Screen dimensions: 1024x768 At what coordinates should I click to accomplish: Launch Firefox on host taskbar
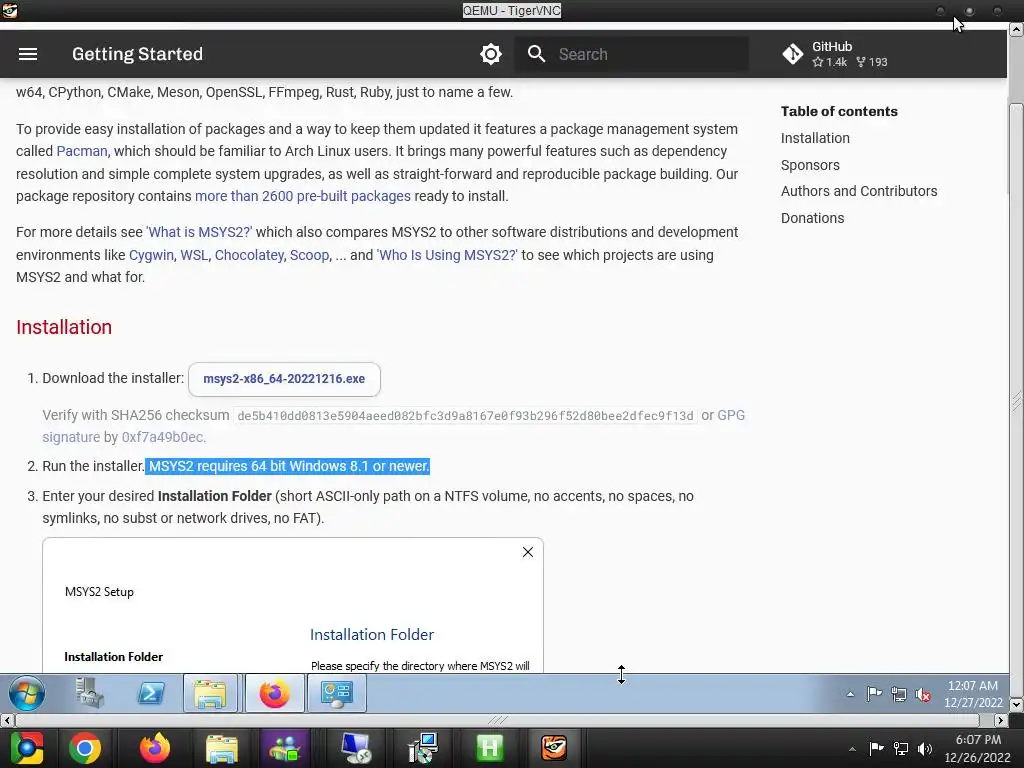point(155,748)
